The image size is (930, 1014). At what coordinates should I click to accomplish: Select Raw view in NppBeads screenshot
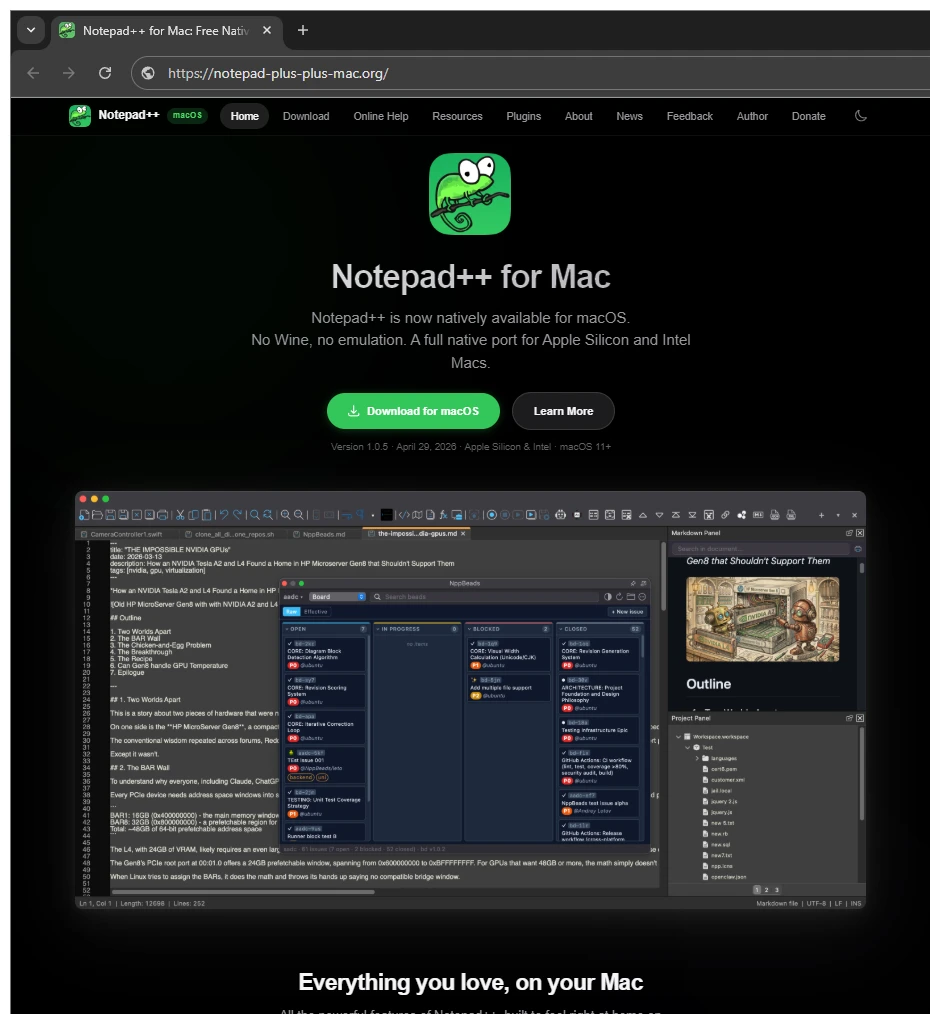pos(292,612)
